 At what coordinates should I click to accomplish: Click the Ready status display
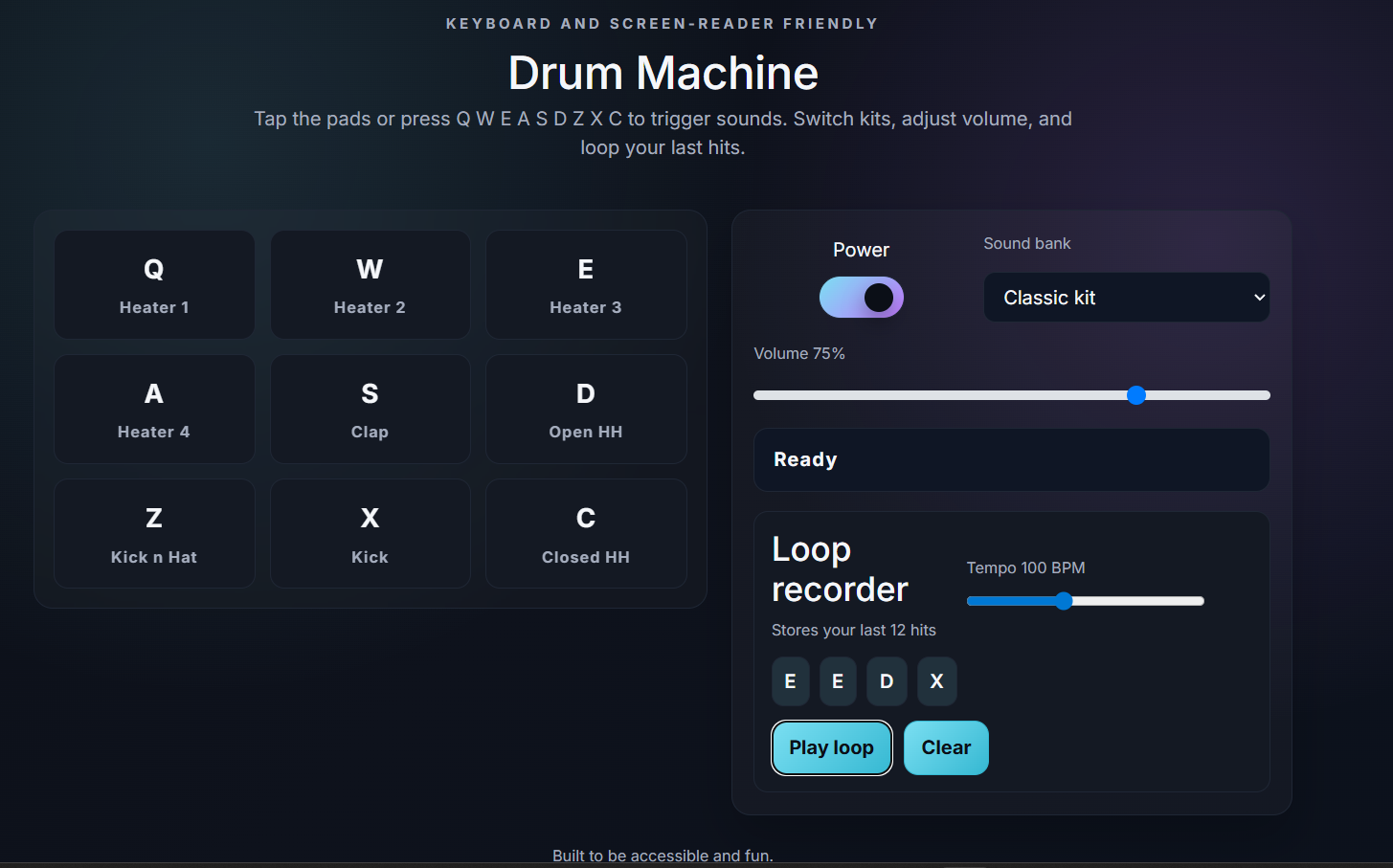tap(1012, 459)
